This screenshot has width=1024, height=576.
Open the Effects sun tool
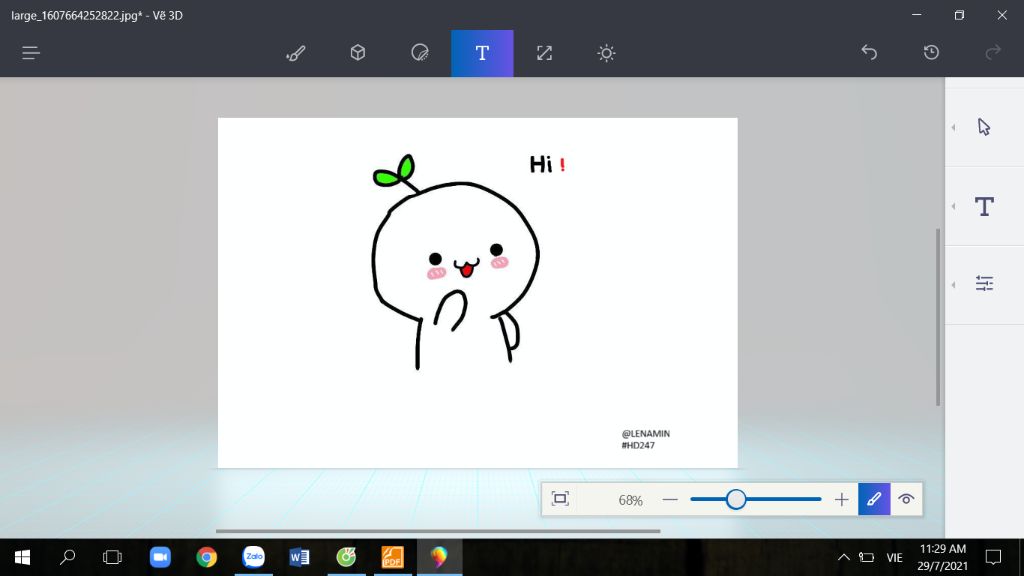[x=606, y=53]
